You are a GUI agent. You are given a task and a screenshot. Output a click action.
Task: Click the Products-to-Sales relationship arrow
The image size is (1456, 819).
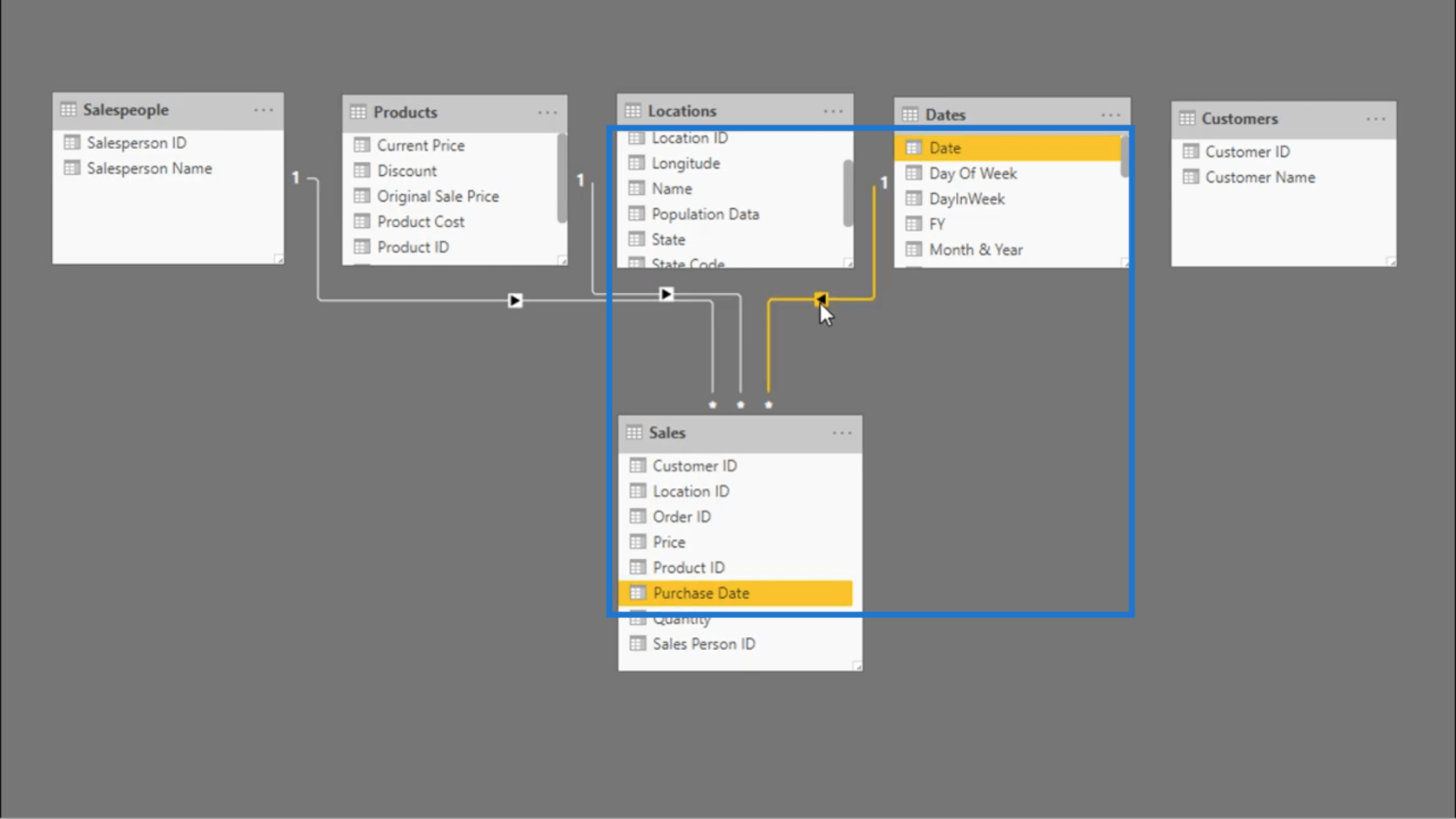[666, 295]
